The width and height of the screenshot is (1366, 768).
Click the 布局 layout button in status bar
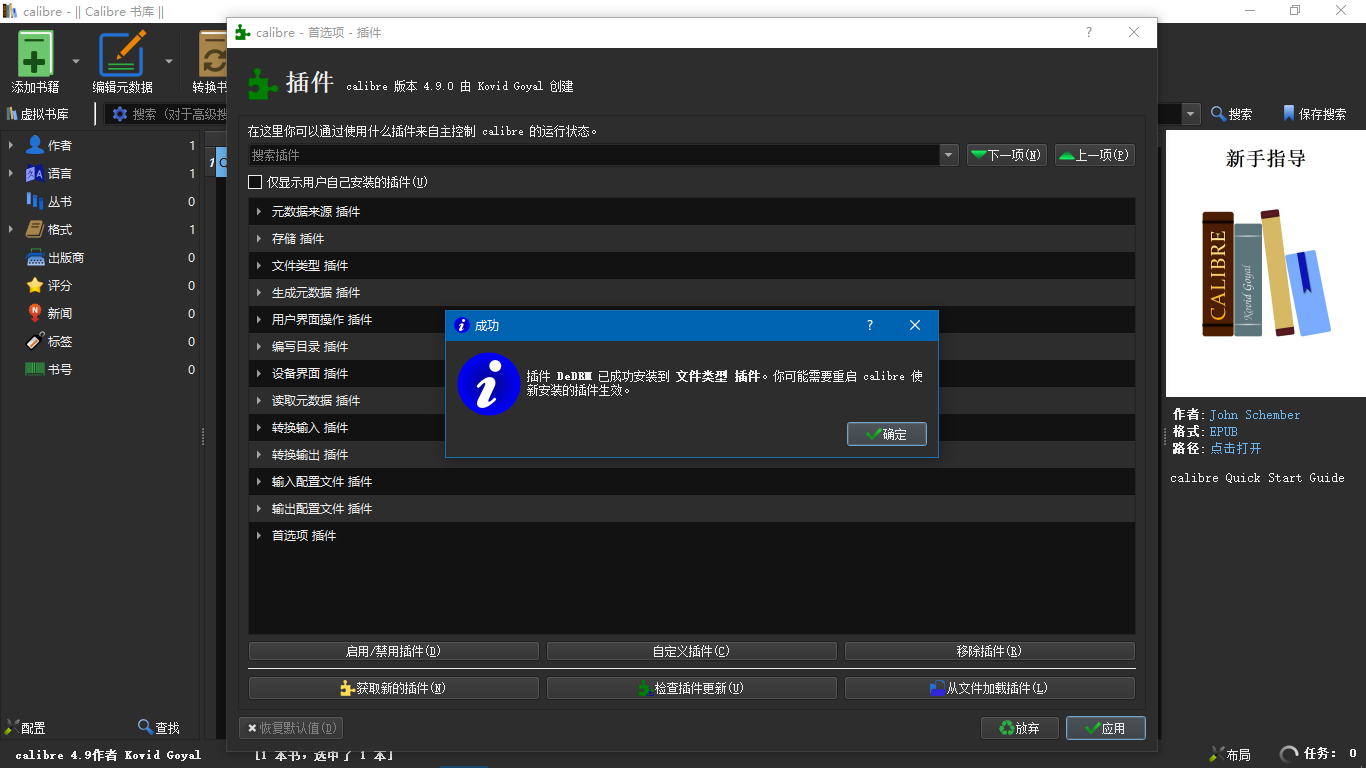click(x=1230, y=754)
